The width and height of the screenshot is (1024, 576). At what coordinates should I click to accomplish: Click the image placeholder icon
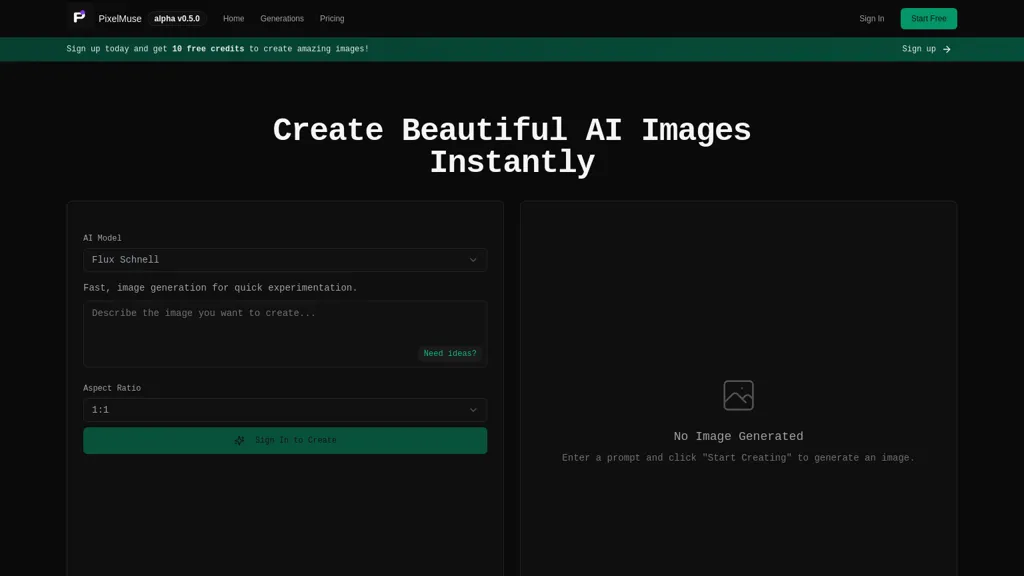coord(738,395)
